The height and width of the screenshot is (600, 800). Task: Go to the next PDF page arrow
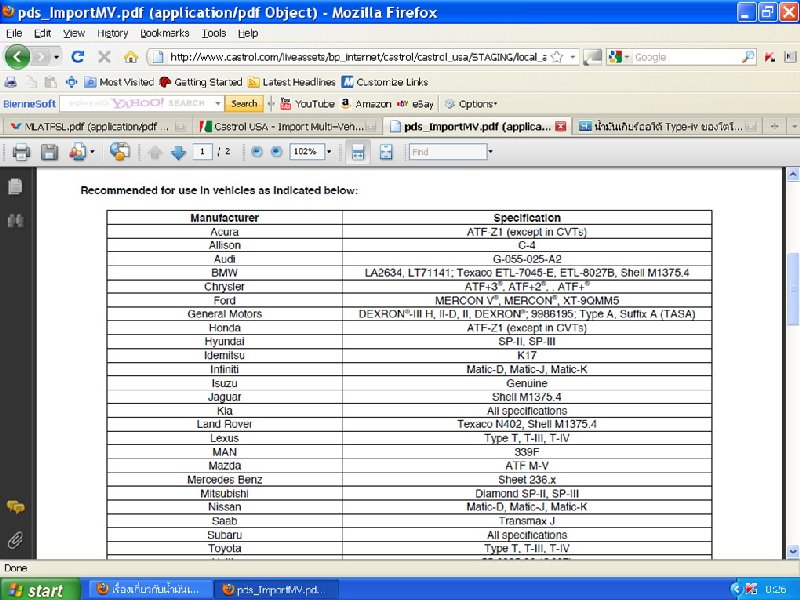click(178, 152)
